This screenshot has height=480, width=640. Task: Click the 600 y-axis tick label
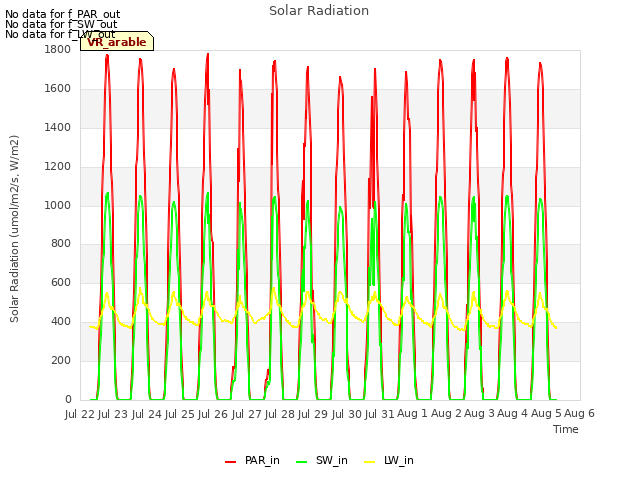coord(61,282)
